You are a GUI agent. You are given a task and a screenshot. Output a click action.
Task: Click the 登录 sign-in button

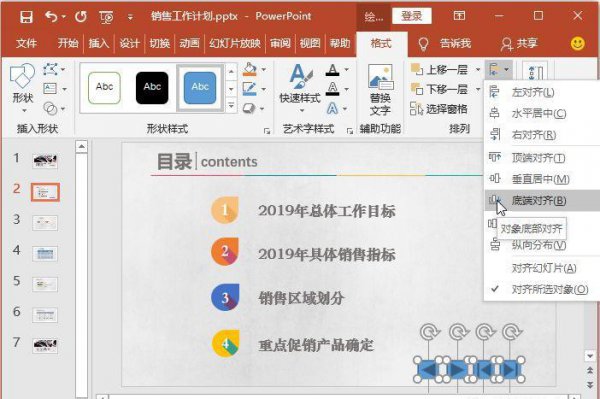[412, 16]
